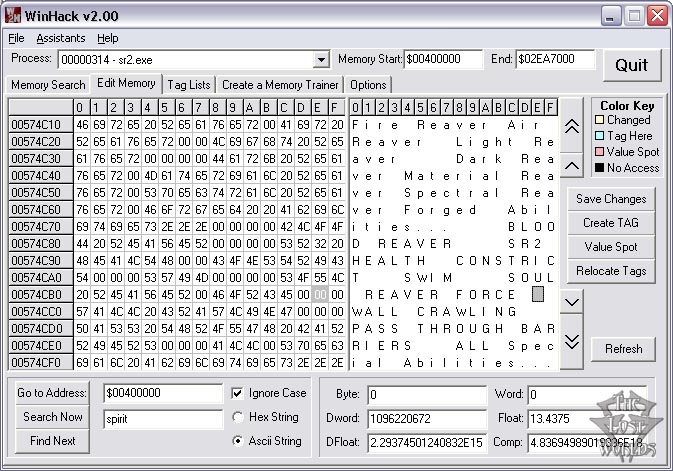
Task: Switch to the Memory Search tab
Action: coord(48,85)
